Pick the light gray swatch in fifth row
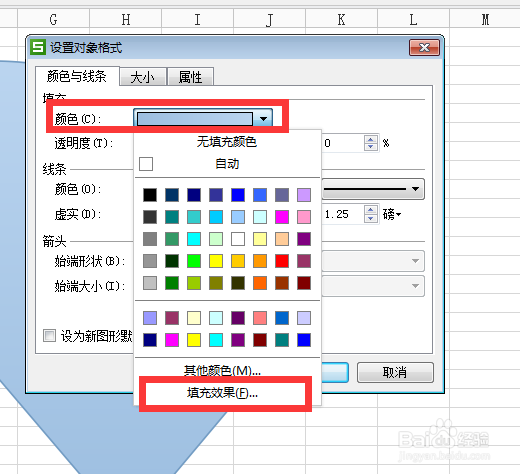 point(150,283)
